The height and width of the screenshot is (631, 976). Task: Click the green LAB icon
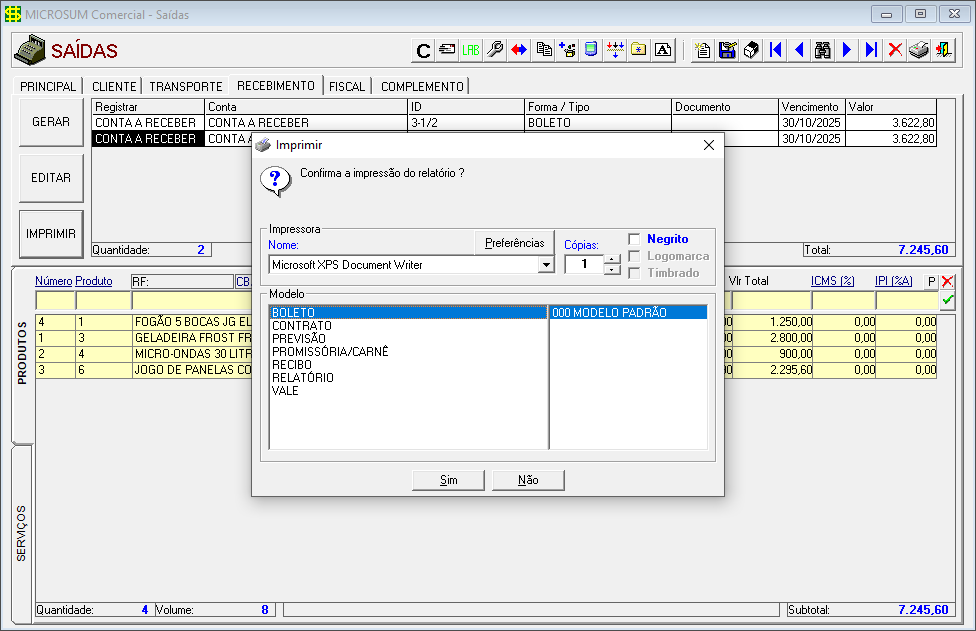point(471,50)
